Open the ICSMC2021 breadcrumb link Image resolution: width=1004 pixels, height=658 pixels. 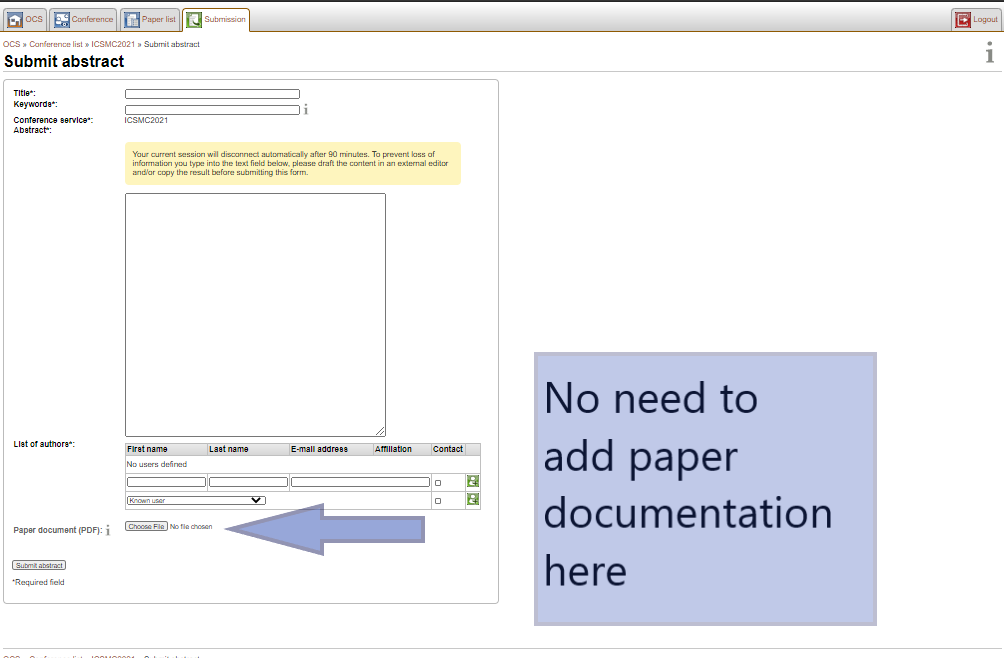(x=113, y=45)
